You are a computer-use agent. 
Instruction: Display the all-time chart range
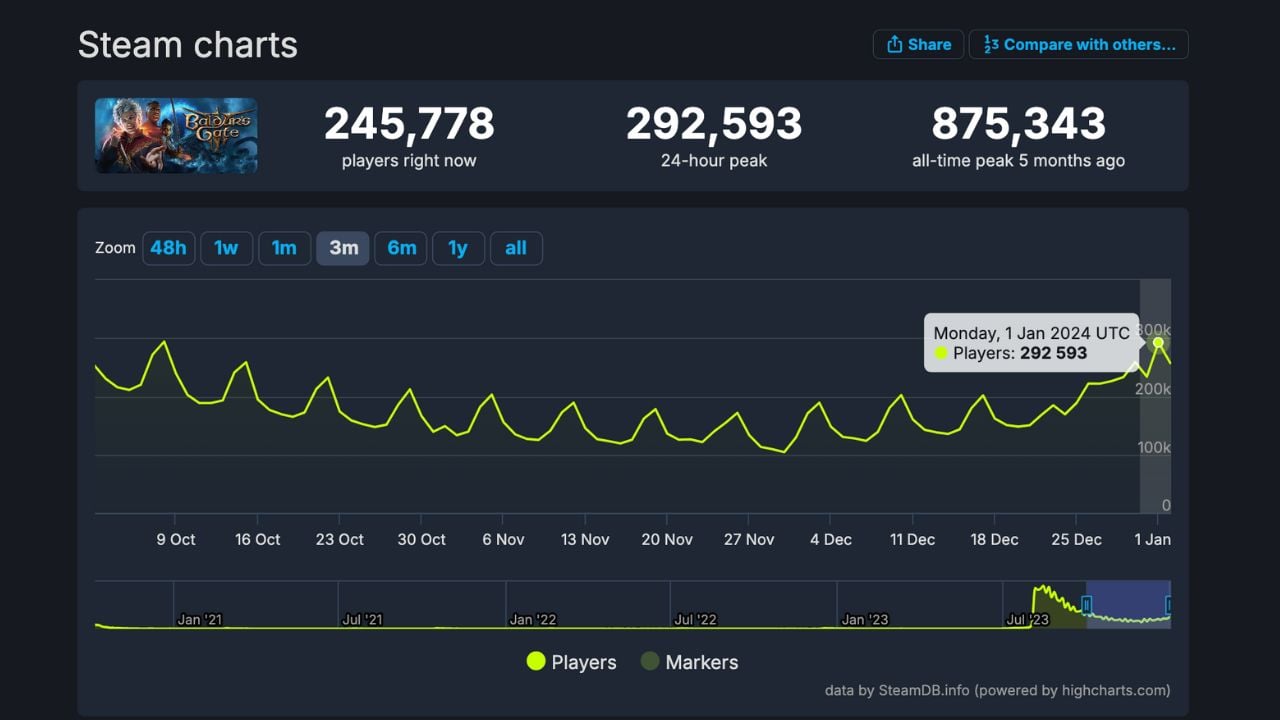point(516,248)
